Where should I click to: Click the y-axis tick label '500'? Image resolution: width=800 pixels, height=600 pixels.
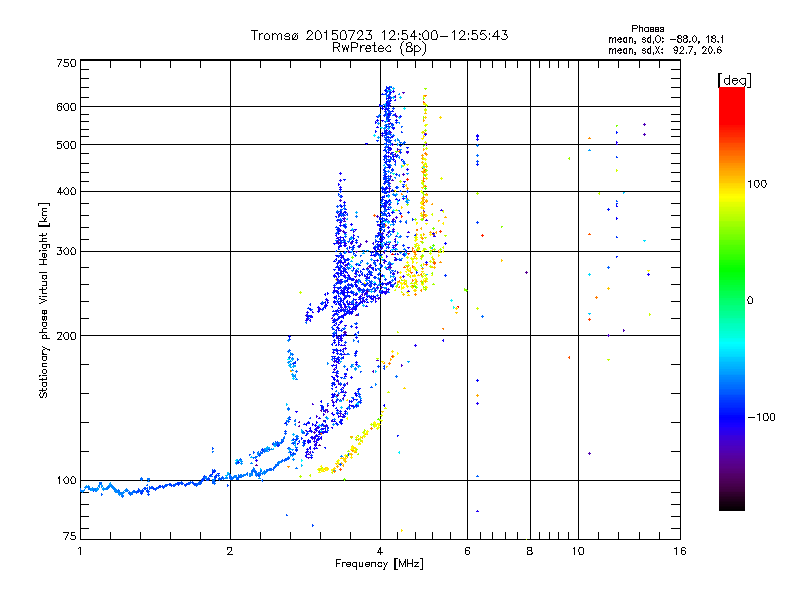point(67,145)
